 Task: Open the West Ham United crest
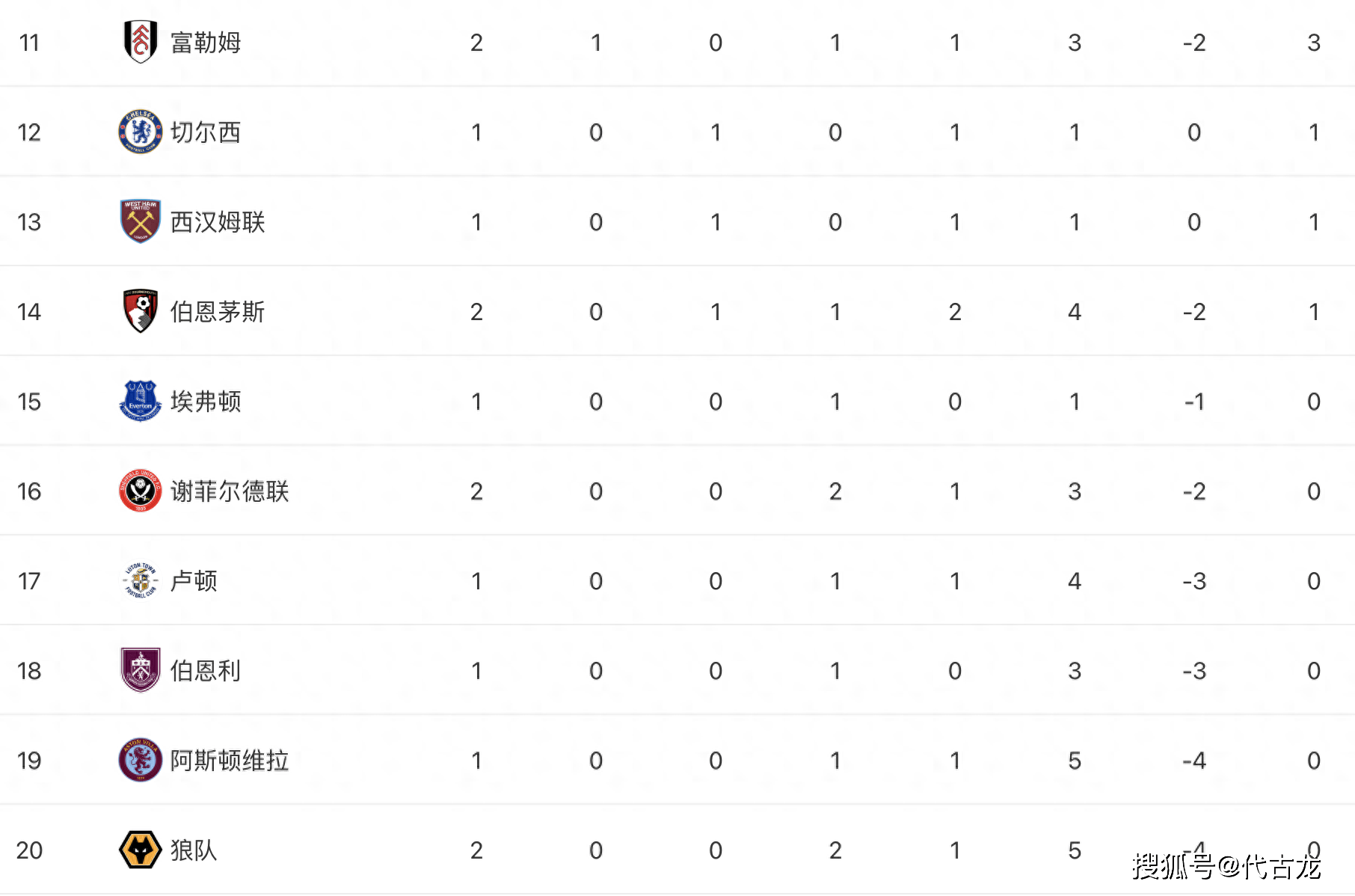click(141, 221)
